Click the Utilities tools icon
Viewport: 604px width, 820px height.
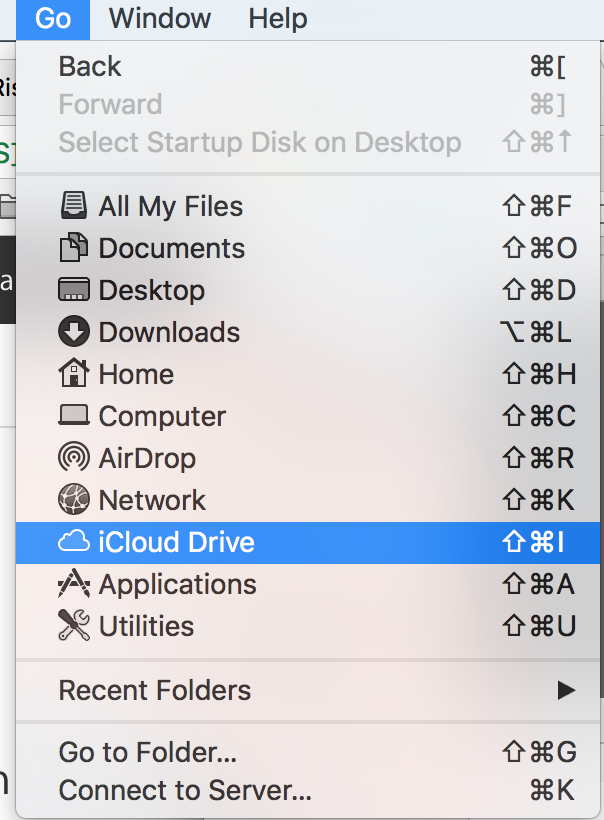(x=74, y=626)
